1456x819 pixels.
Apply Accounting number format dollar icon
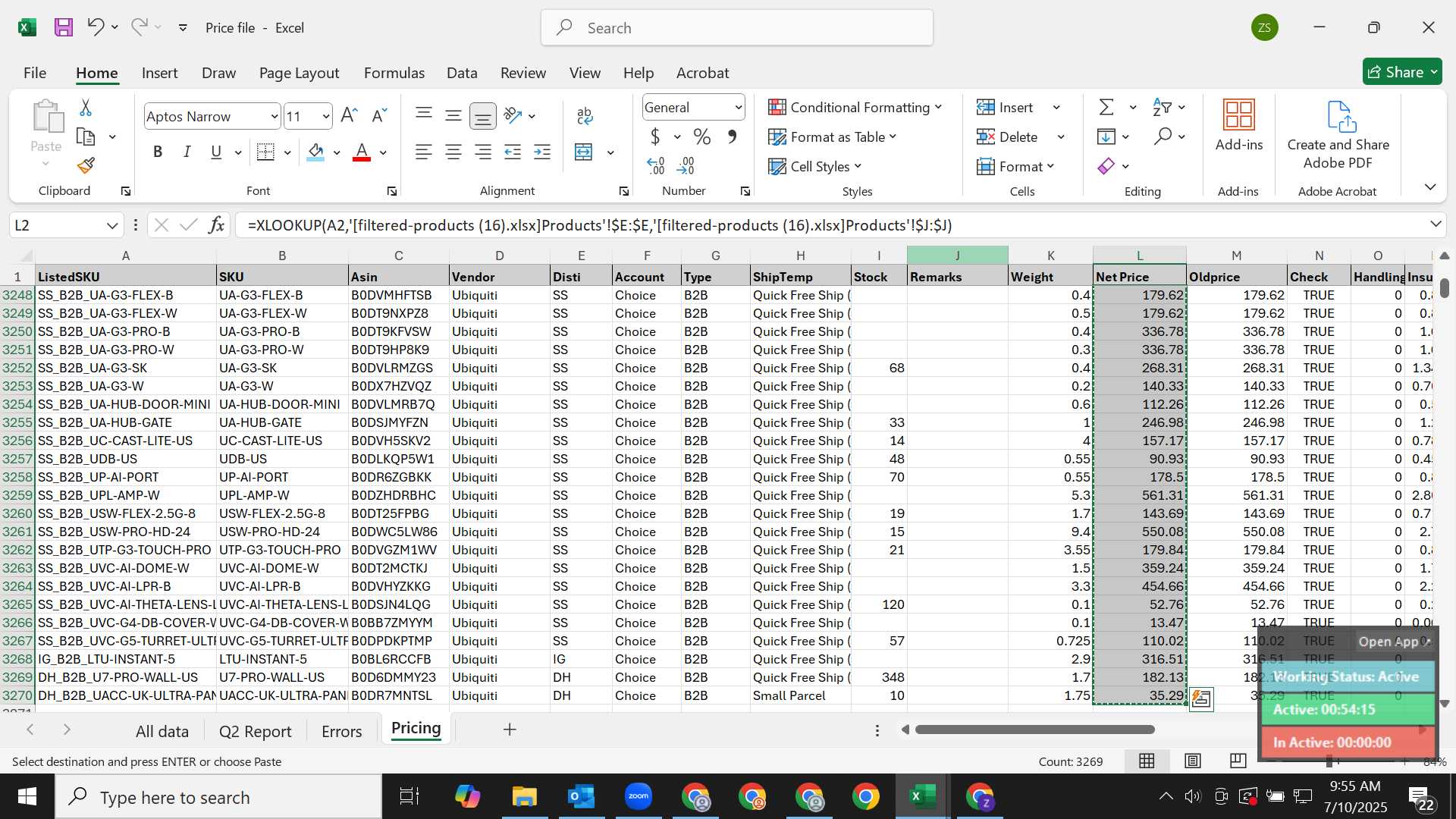click(655, 136)
